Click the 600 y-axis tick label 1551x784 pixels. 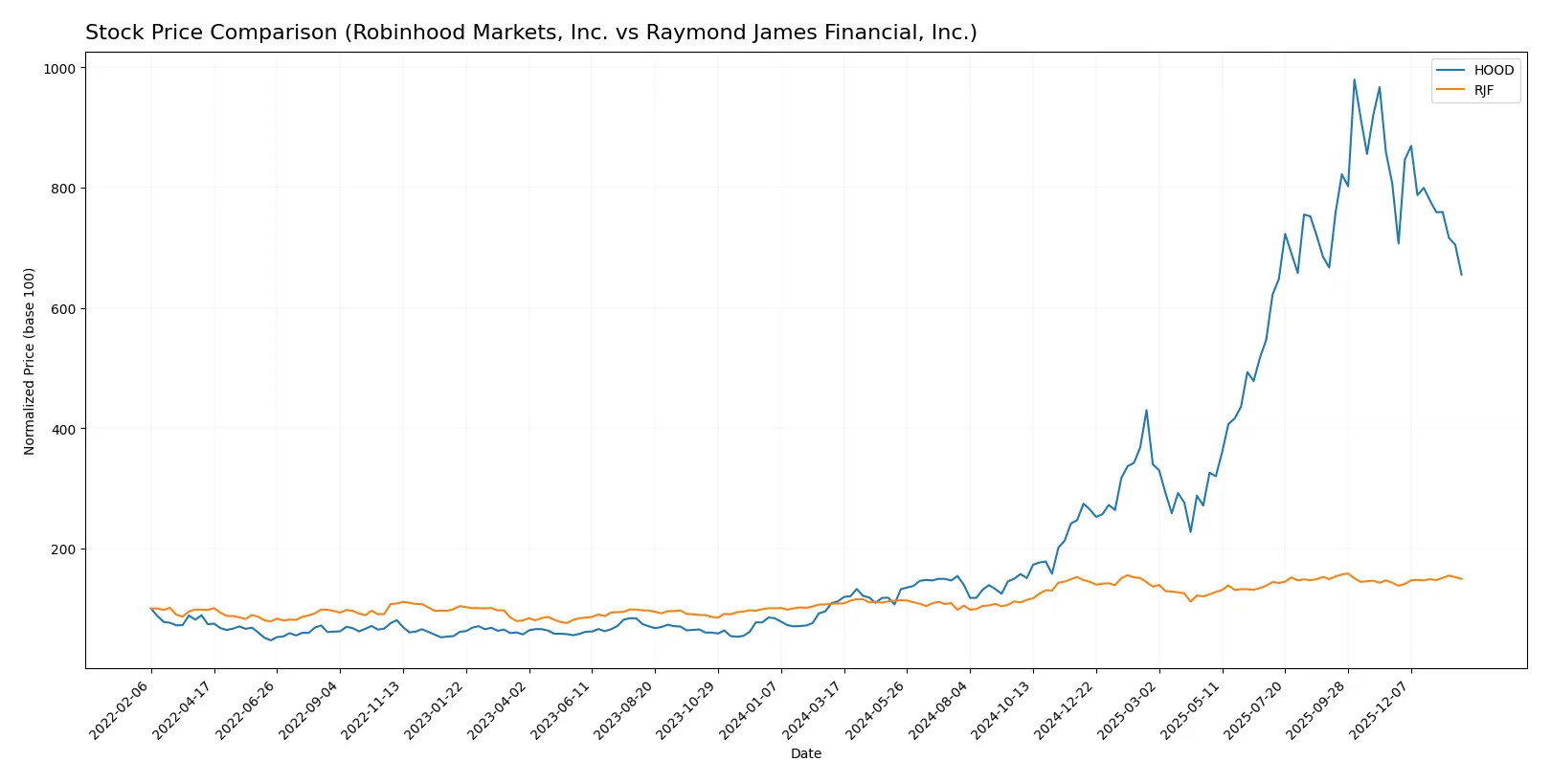click(x=63, y=309)
